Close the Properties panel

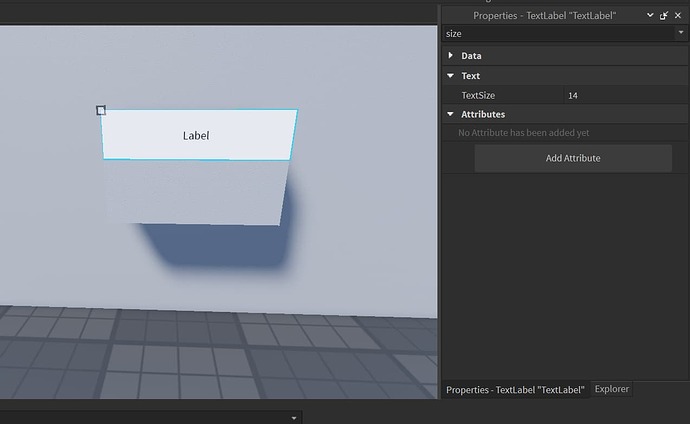coord(678,15)
